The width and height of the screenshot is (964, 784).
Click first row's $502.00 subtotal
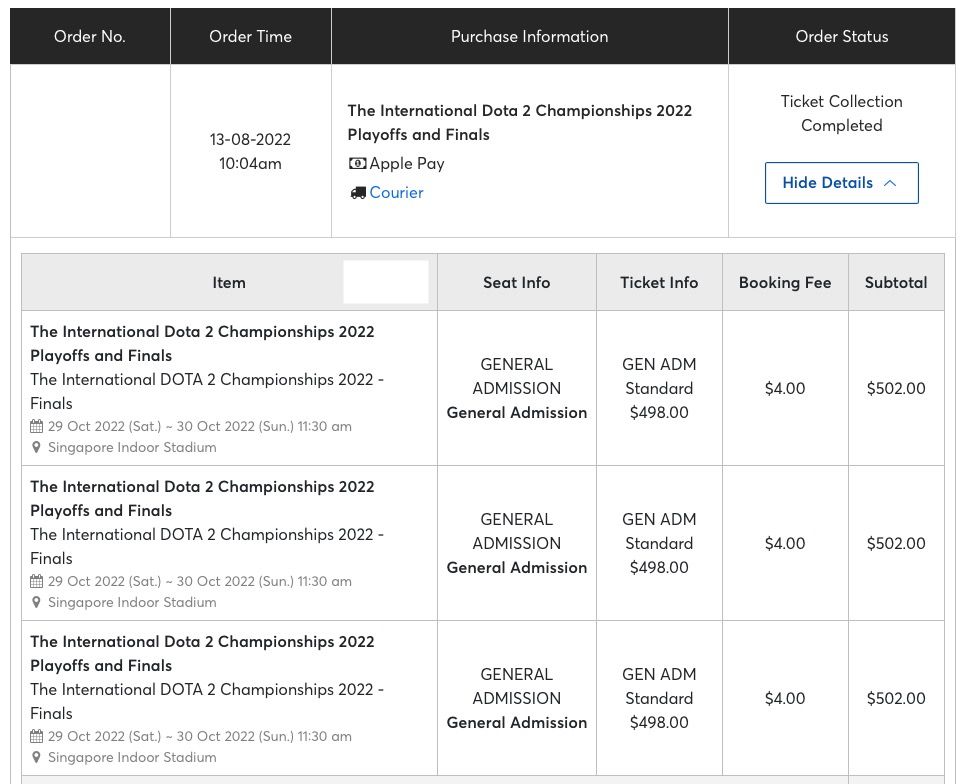click(896, 389)
